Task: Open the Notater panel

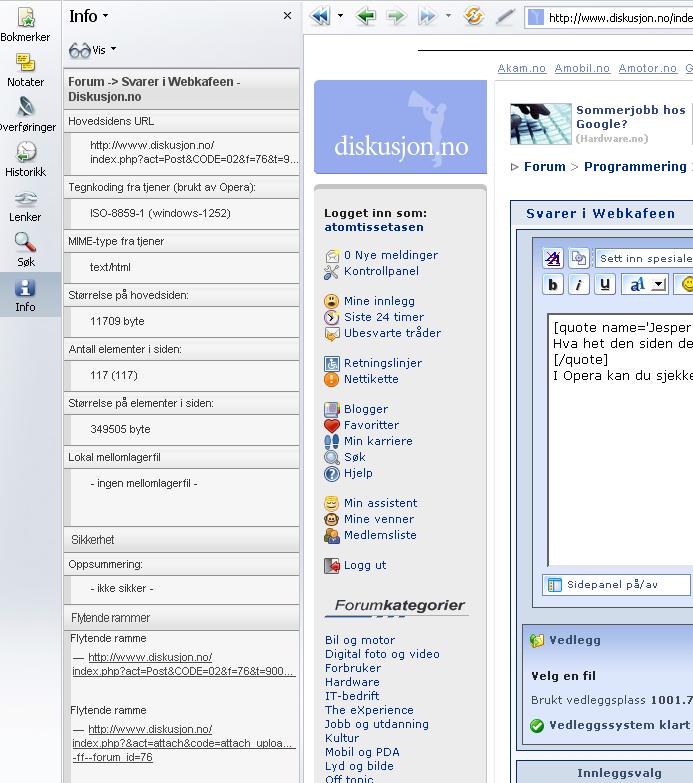Action: pos(25,70)
